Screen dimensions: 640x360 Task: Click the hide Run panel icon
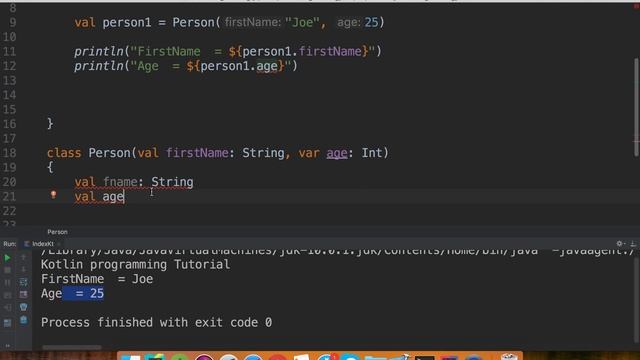point(633,244)
